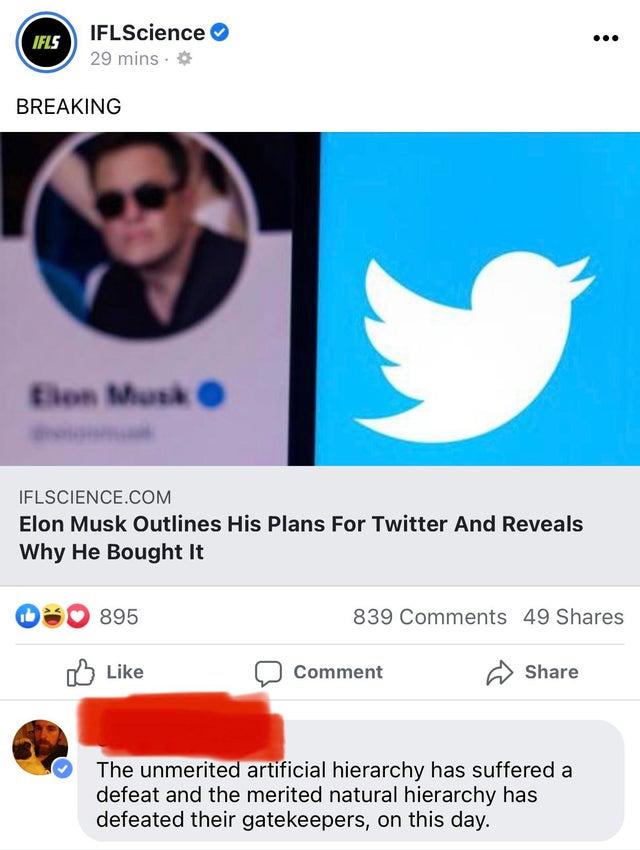The height and width of the screenshot is (850, 640).
Task: Click the thumbs-up reaction icon
Action: pos(28,616)
